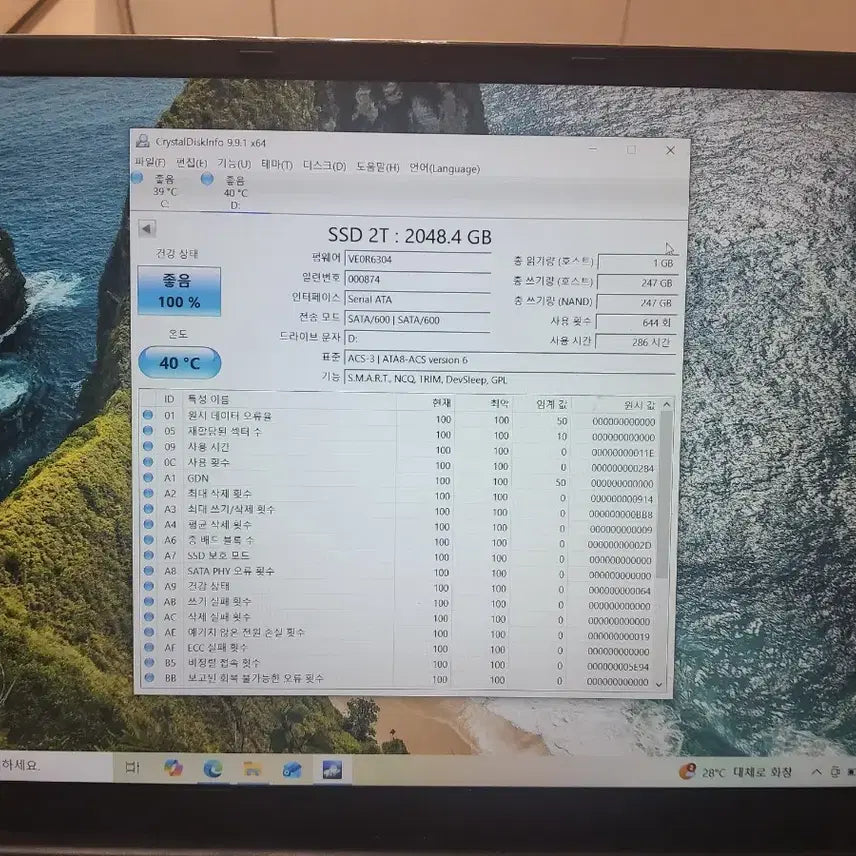Click the 좋음 100 % health status button
This screenshot has height=856, width=856.
click(x=179, y=291)
